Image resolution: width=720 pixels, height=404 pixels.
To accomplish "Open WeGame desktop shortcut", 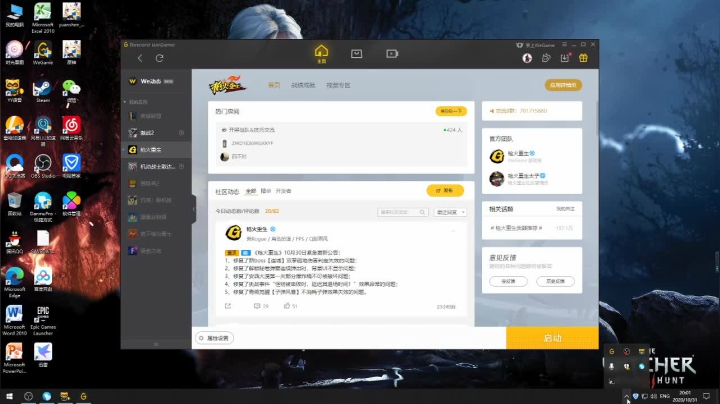I will click(x=43, y=53).
